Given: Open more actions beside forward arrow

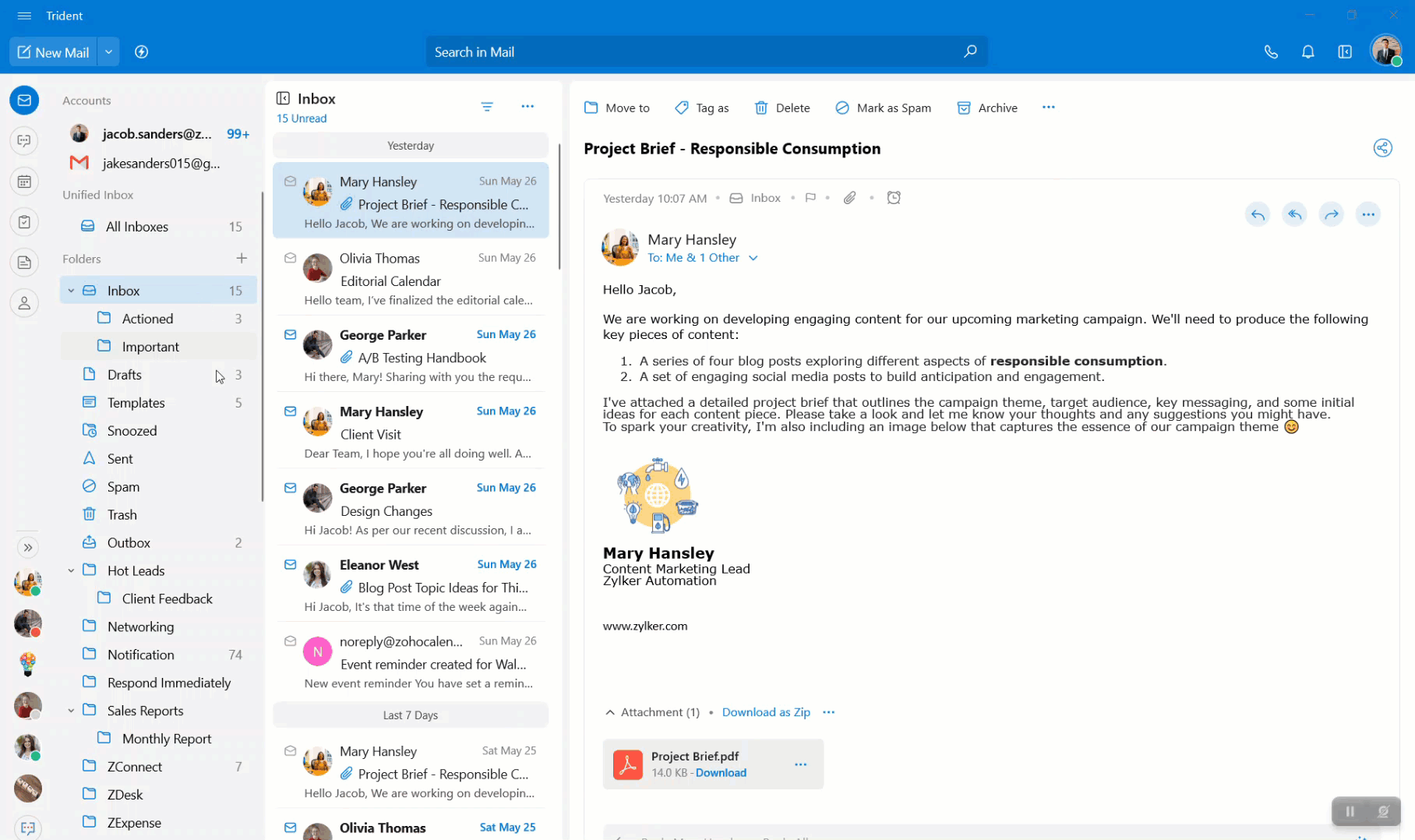Looking at the screenshot, I should click(1368, 214).
